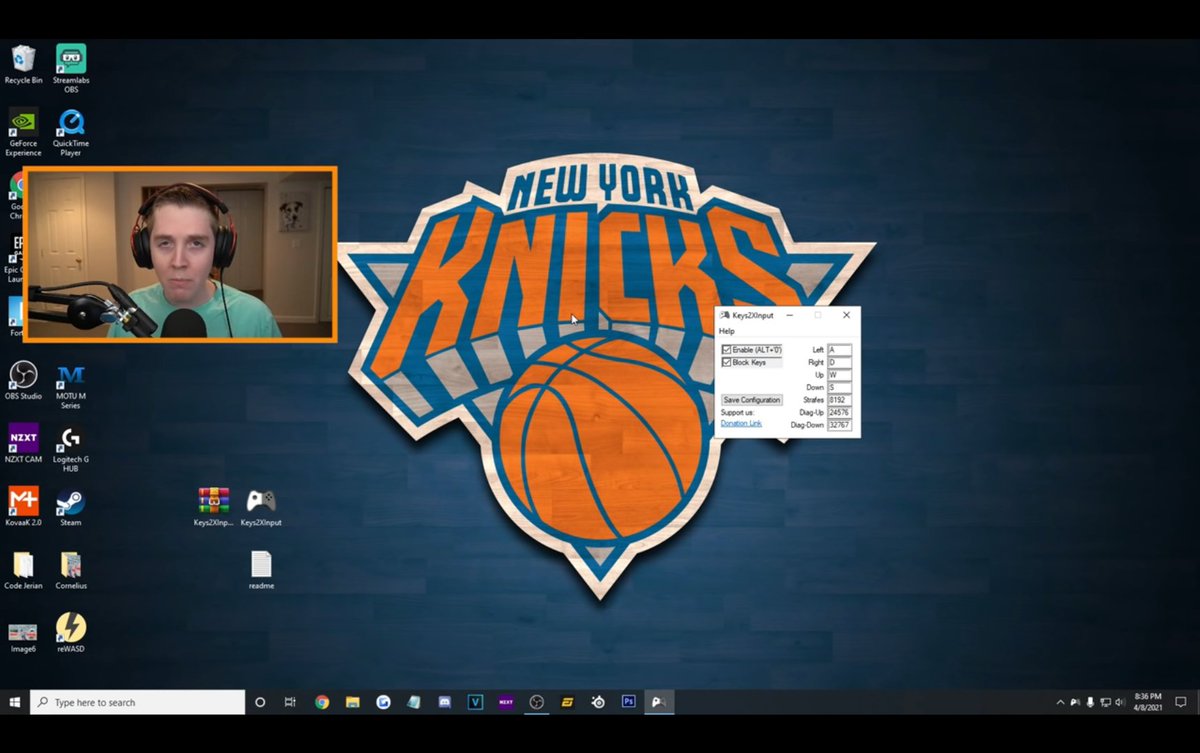Switch to OBS Studio on taskbar

[536, 702]
